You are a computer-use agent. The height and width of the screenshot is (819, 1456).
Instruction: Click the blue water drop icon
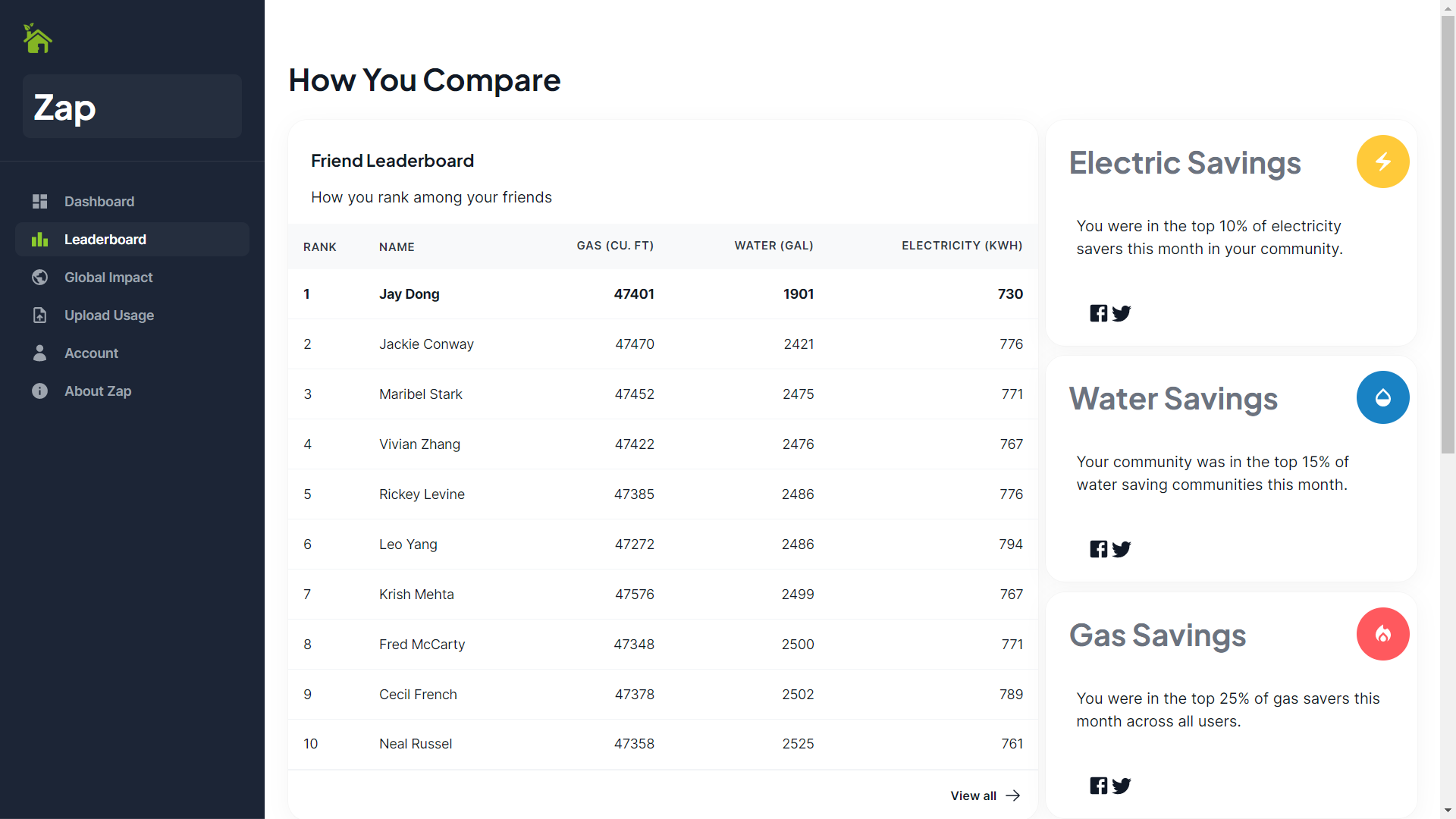pos(1382,397)
